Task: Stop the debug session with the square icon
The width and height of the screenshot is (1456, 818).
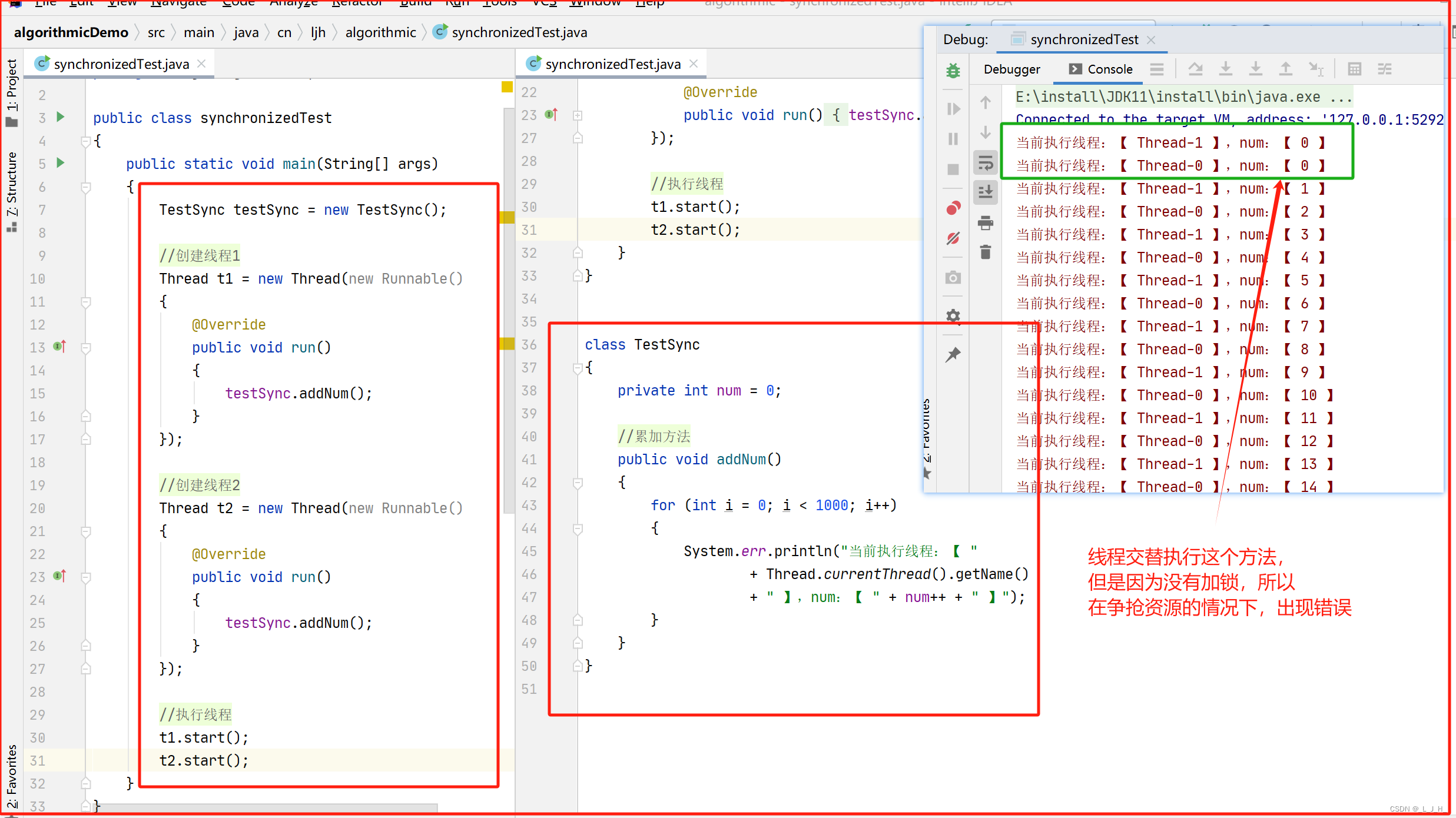Action: pyautogui.click(x=953, y=169)
